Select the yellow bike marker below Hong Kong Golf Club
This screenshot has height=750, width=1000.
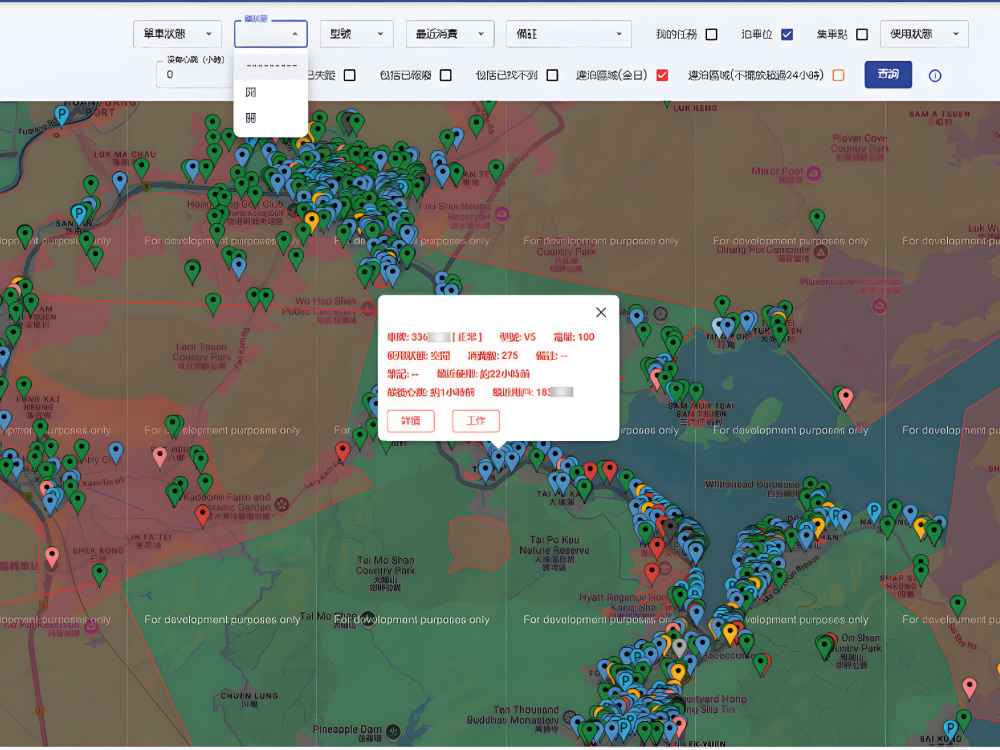pyautogui.click(x=311, y=221)
